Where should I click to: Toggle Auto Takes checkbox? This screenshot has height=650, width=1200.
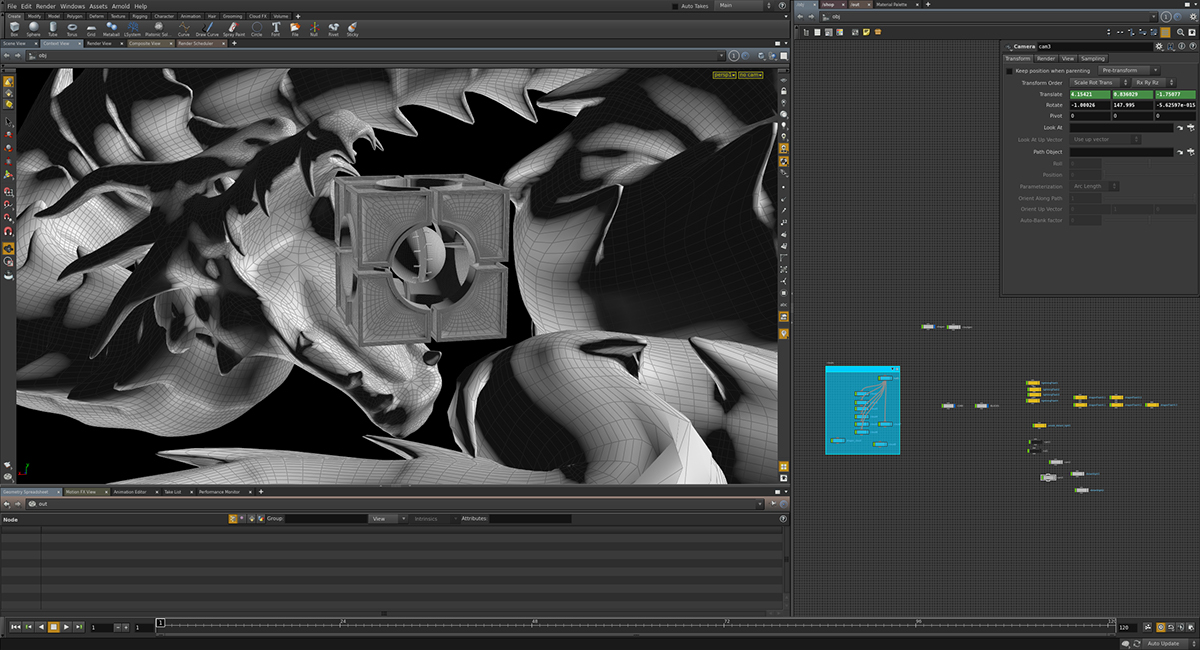[675, 6]
